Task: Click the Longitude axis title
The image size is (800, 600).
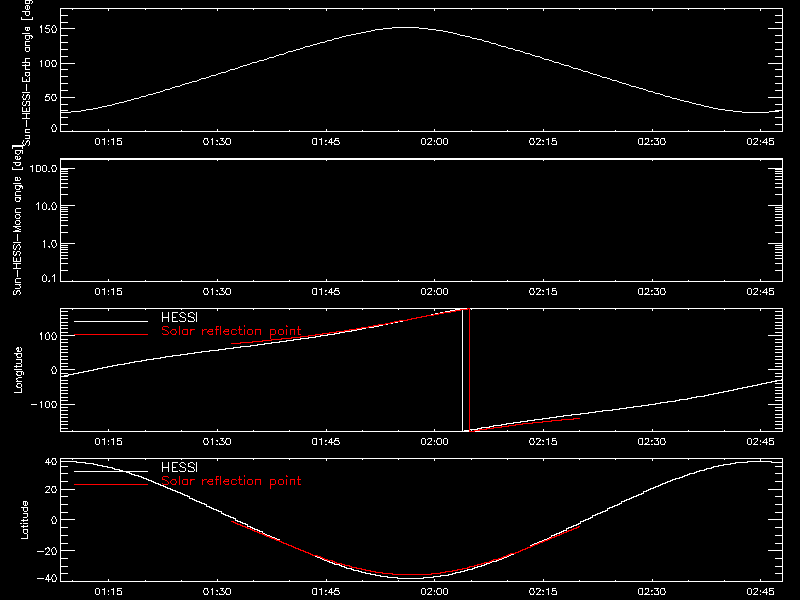Action: point(18,370)
